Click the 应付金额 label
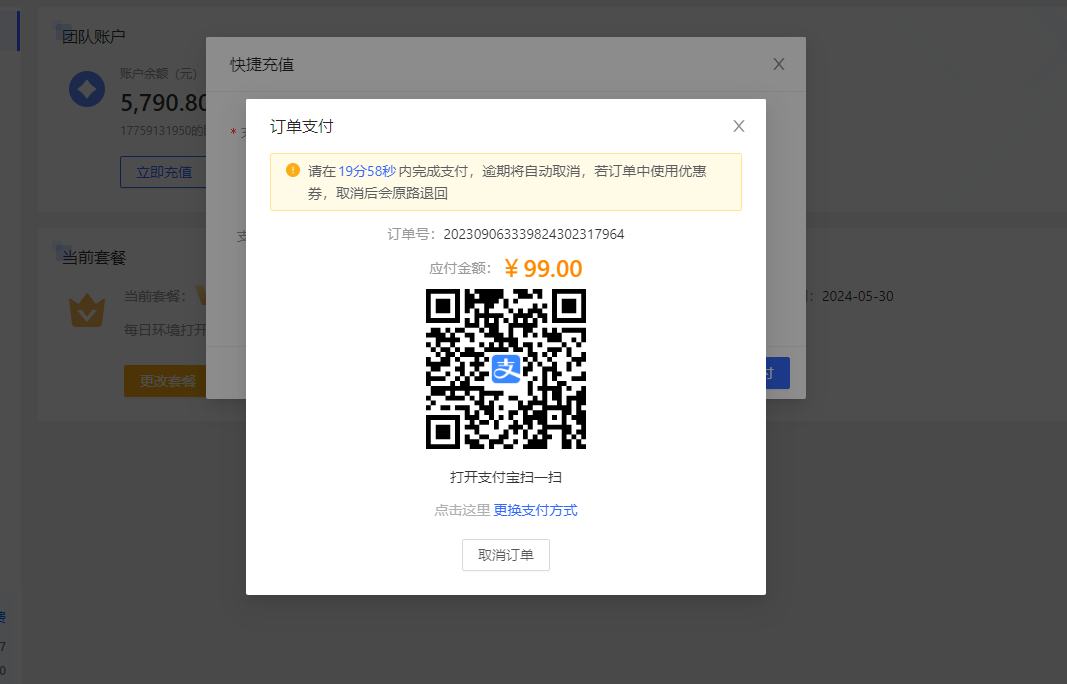This screenshot has width=1067, height=684. 461,268
